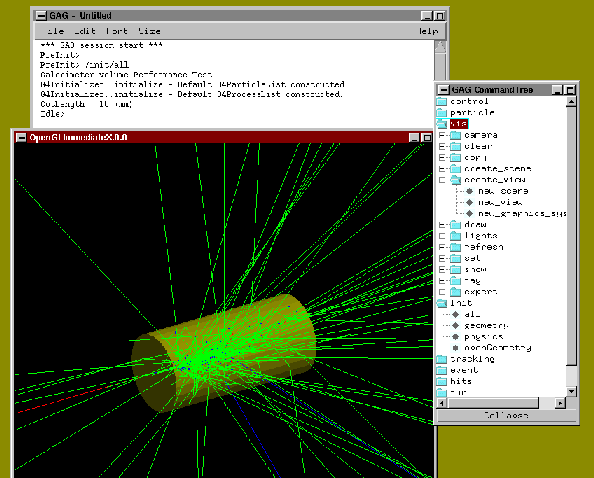This screenshot has height=478, width=594.
Task: Click the 'PreInit> /init/all' console line
Action: (84, 65)
